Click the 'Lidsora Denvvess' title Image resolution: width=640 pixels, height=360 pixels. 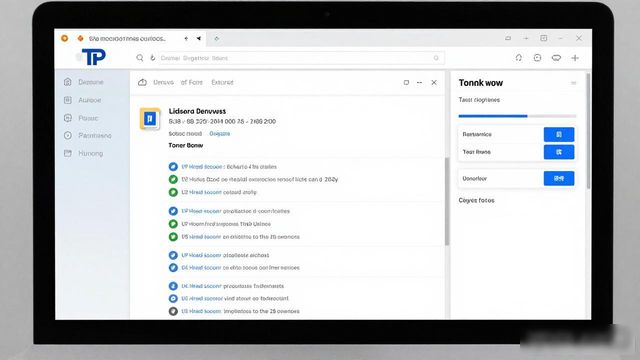coord(197,111)
